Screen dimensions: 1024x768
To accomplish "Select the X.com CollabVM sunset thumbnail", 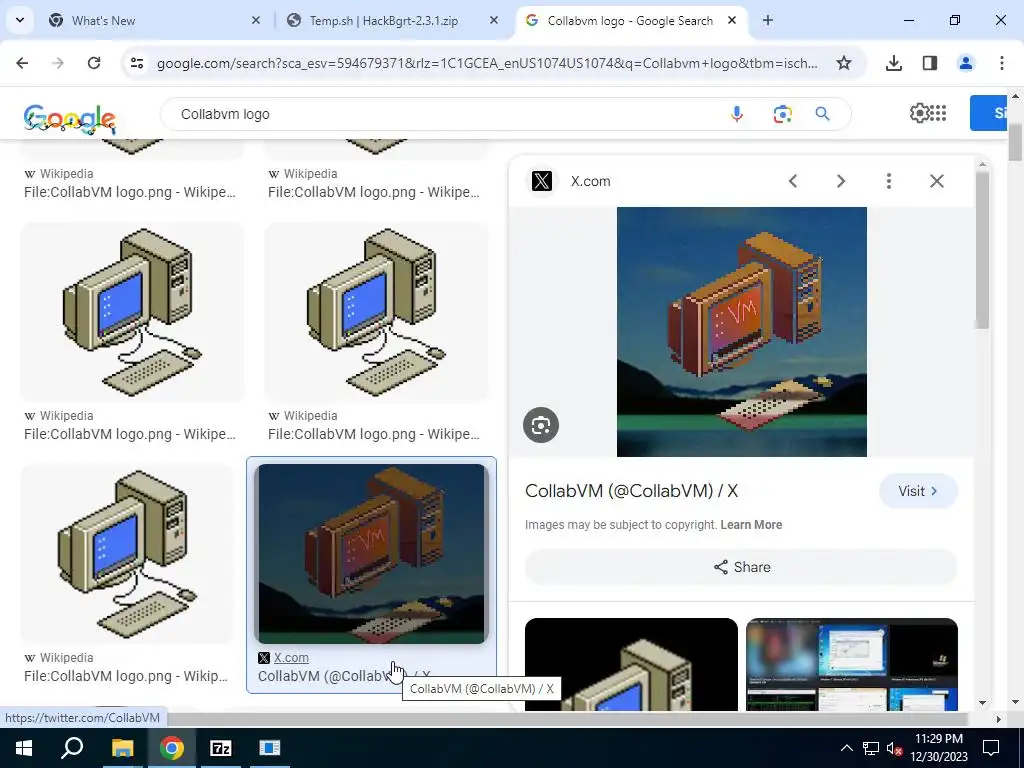I will click(372, 554).
